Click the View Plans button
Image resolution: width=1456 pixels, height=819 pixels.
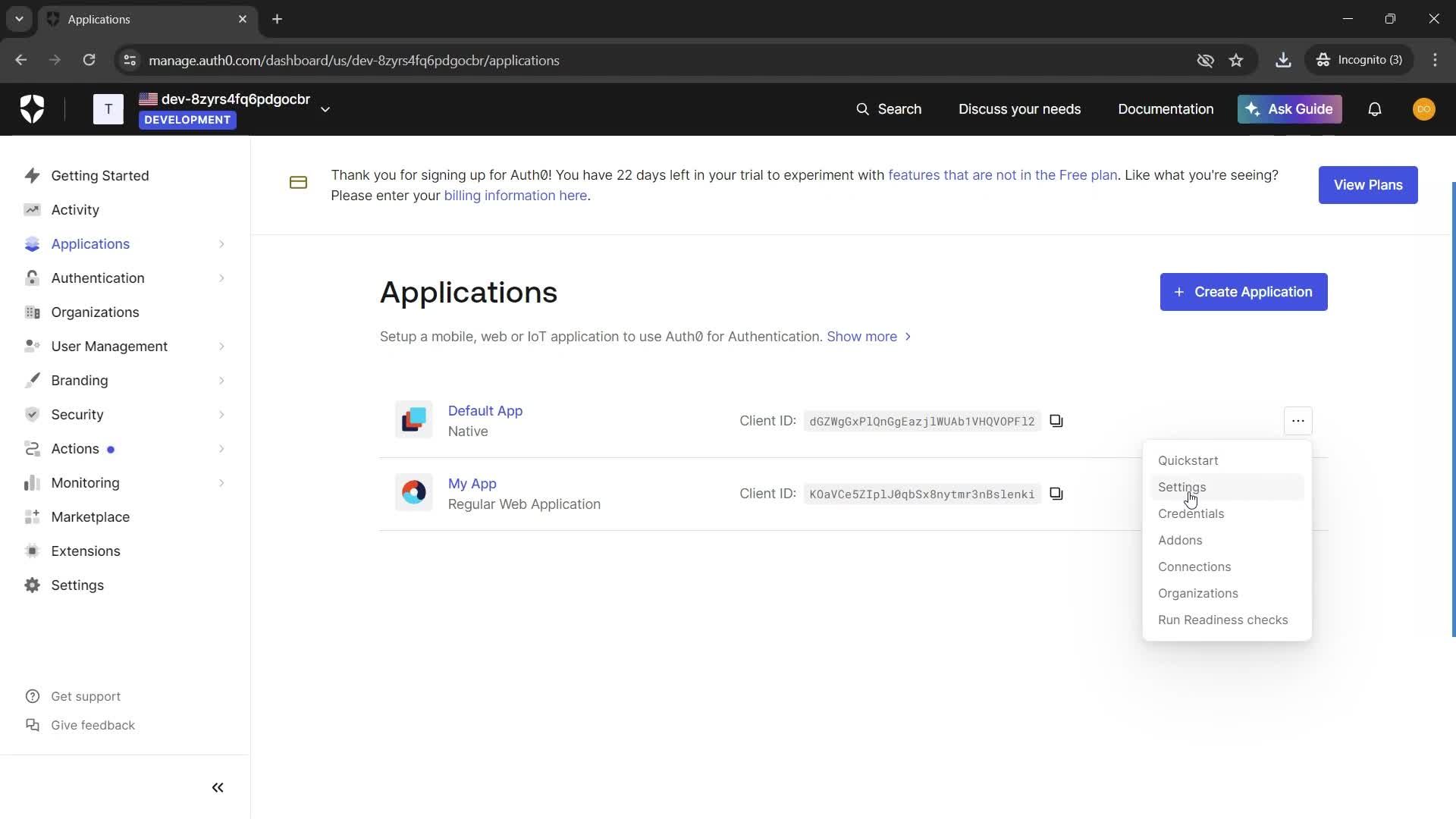point(1368,185)
